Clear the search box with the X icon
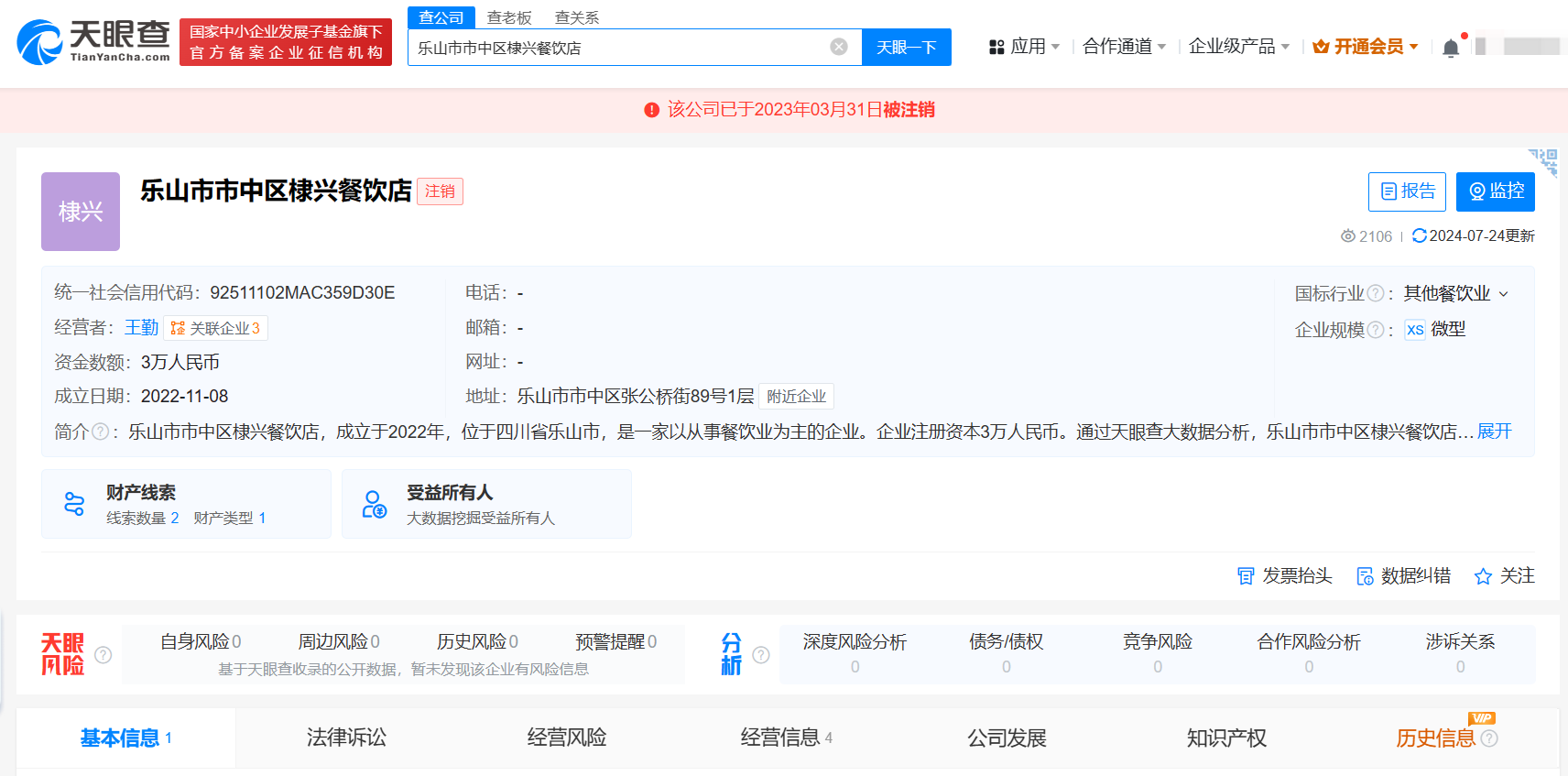This screenshot has width=1568, height=776. tap(838, 47)
